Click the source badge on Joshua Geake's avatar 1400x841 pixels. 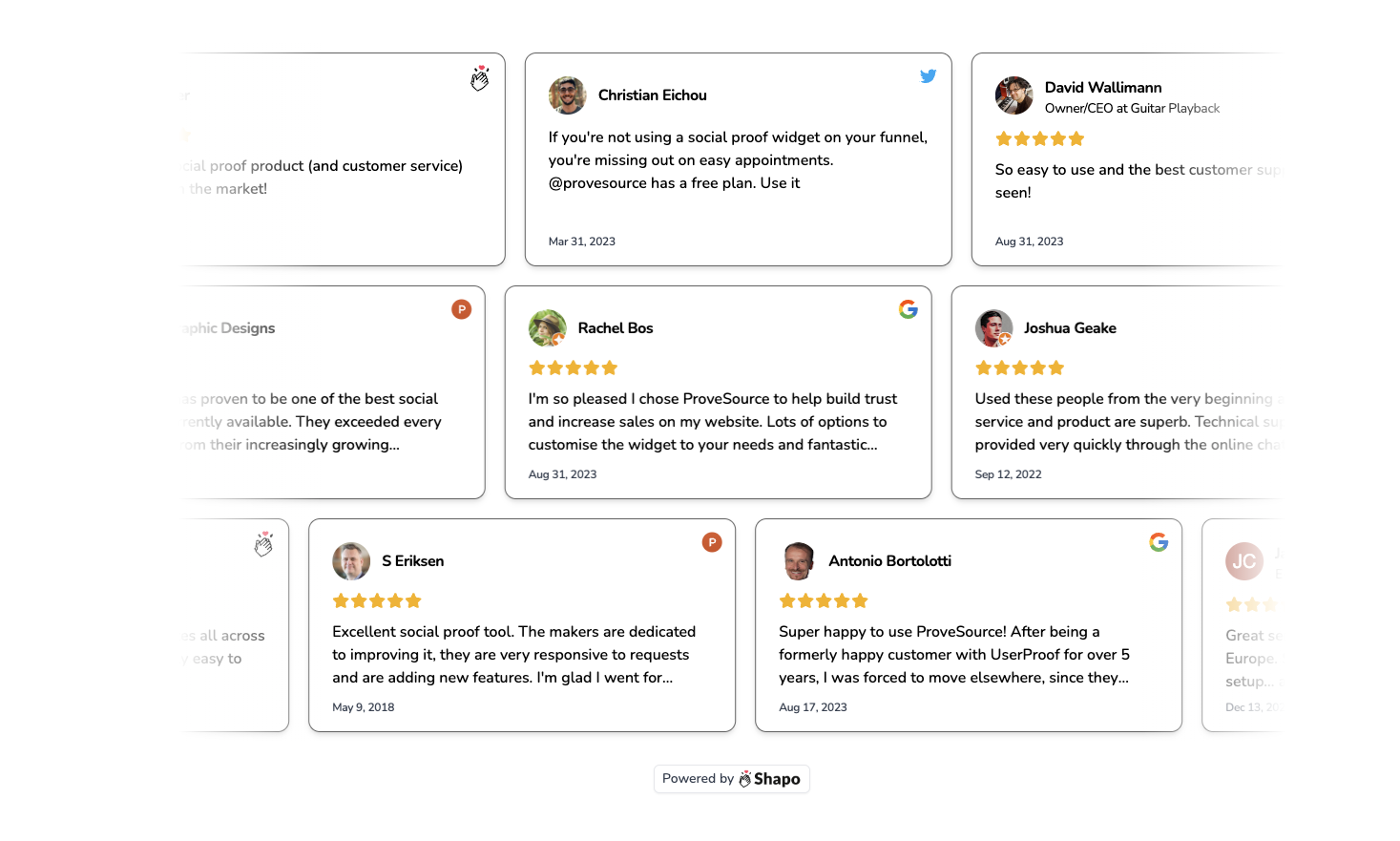1006,341
